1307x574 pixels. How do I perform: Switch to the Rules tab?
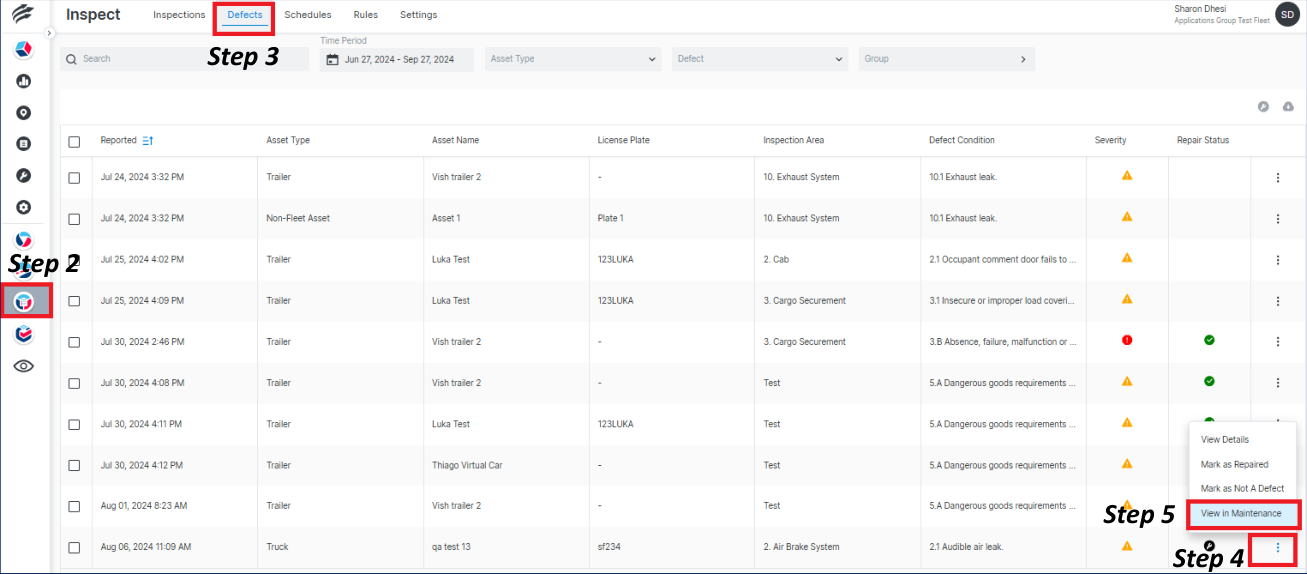coord(365,15)
